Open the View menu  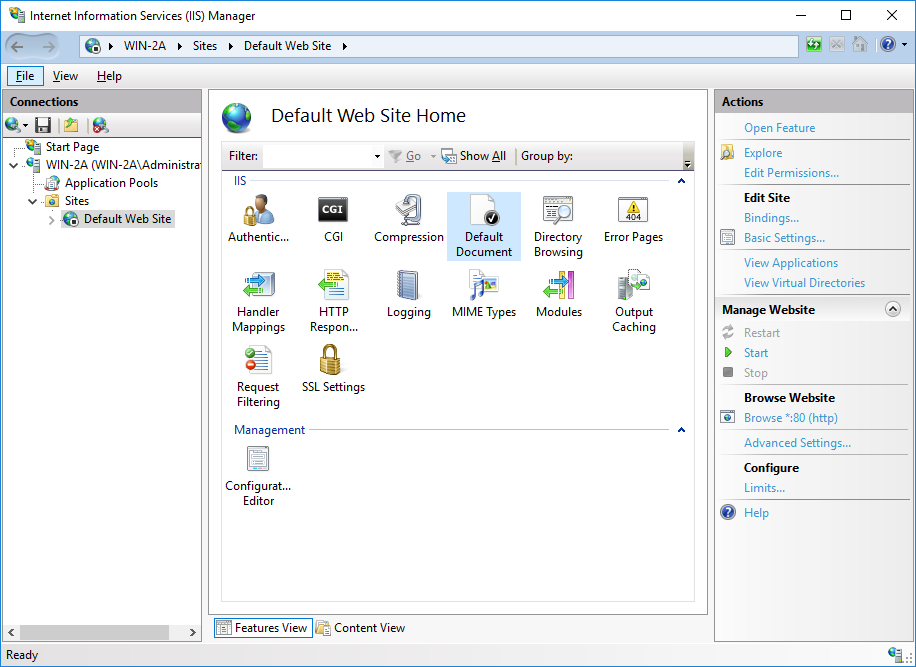click(65, 76)
